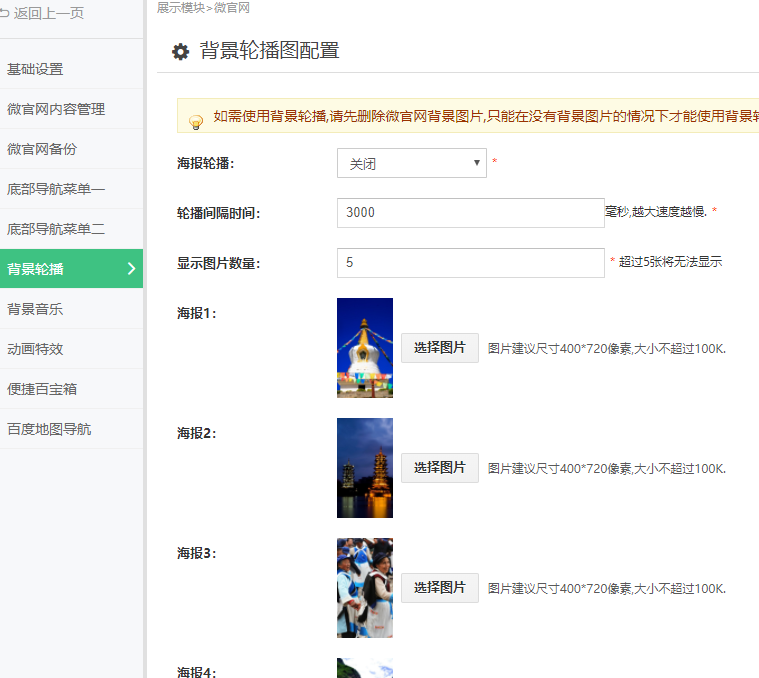The height and width of the screenshot is (678, 759).
Task: Click the 海报1 white pagoda thumbnail
Action: pos(365,348)
